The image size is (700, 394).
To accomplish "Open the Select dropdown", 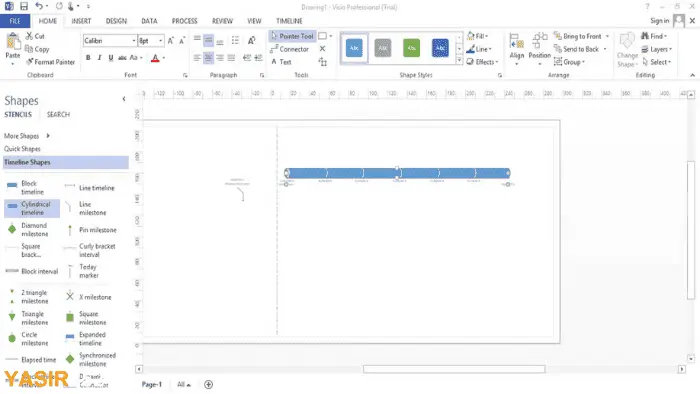I will coord(657,62).
